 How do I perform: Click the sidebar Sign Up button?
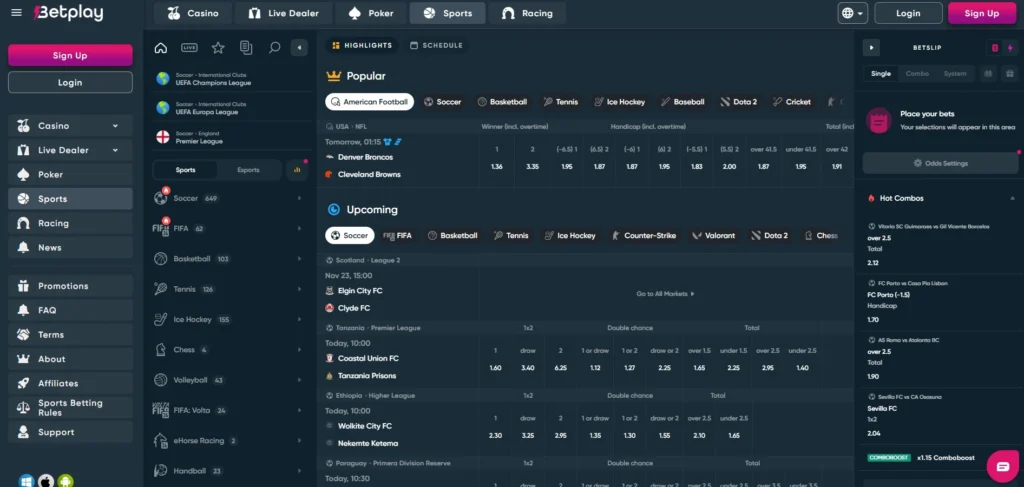(70, 55)
